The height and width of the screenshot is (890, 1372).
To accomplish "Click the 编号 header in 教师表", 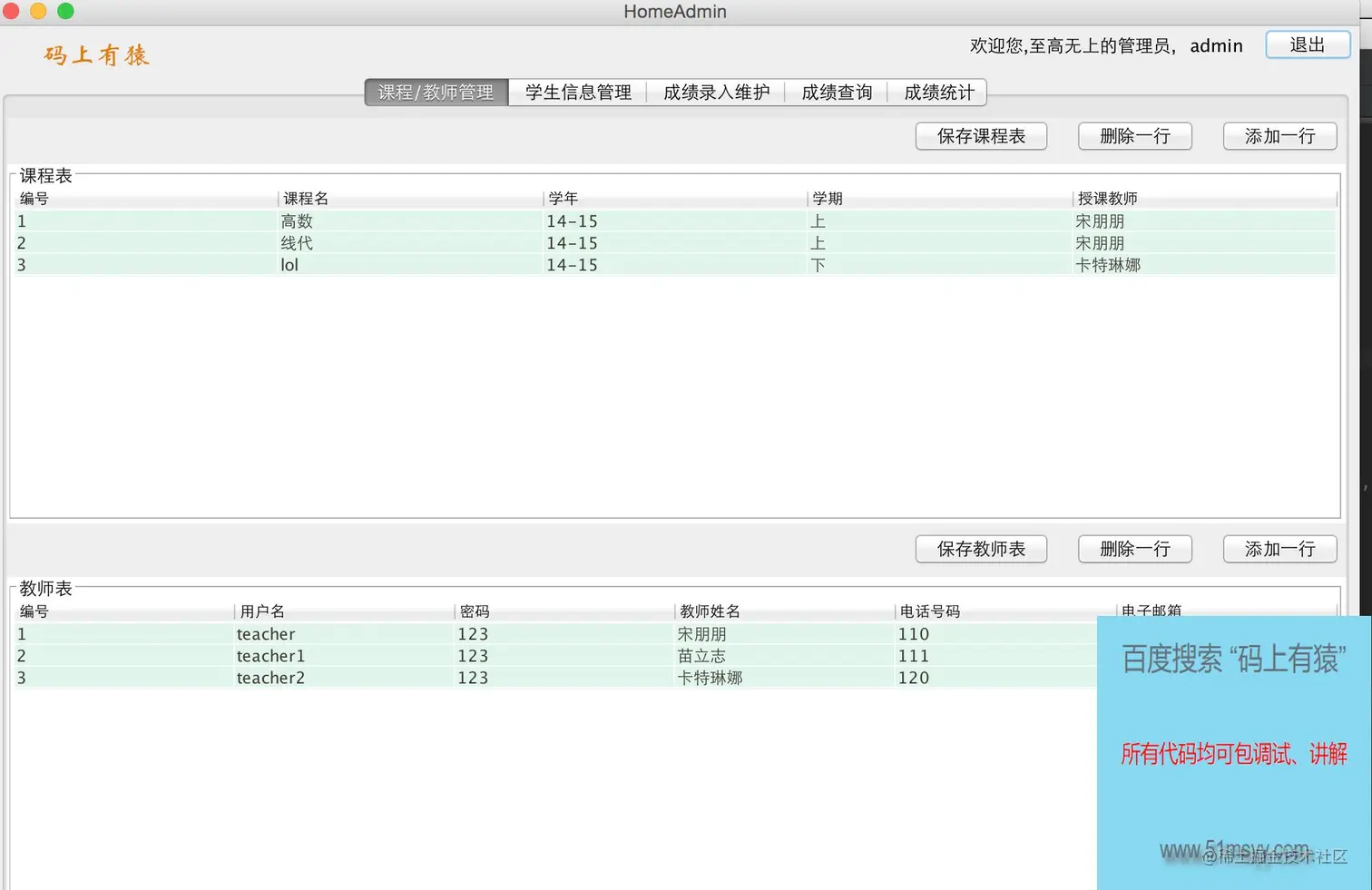I will (x=124, y=611).
